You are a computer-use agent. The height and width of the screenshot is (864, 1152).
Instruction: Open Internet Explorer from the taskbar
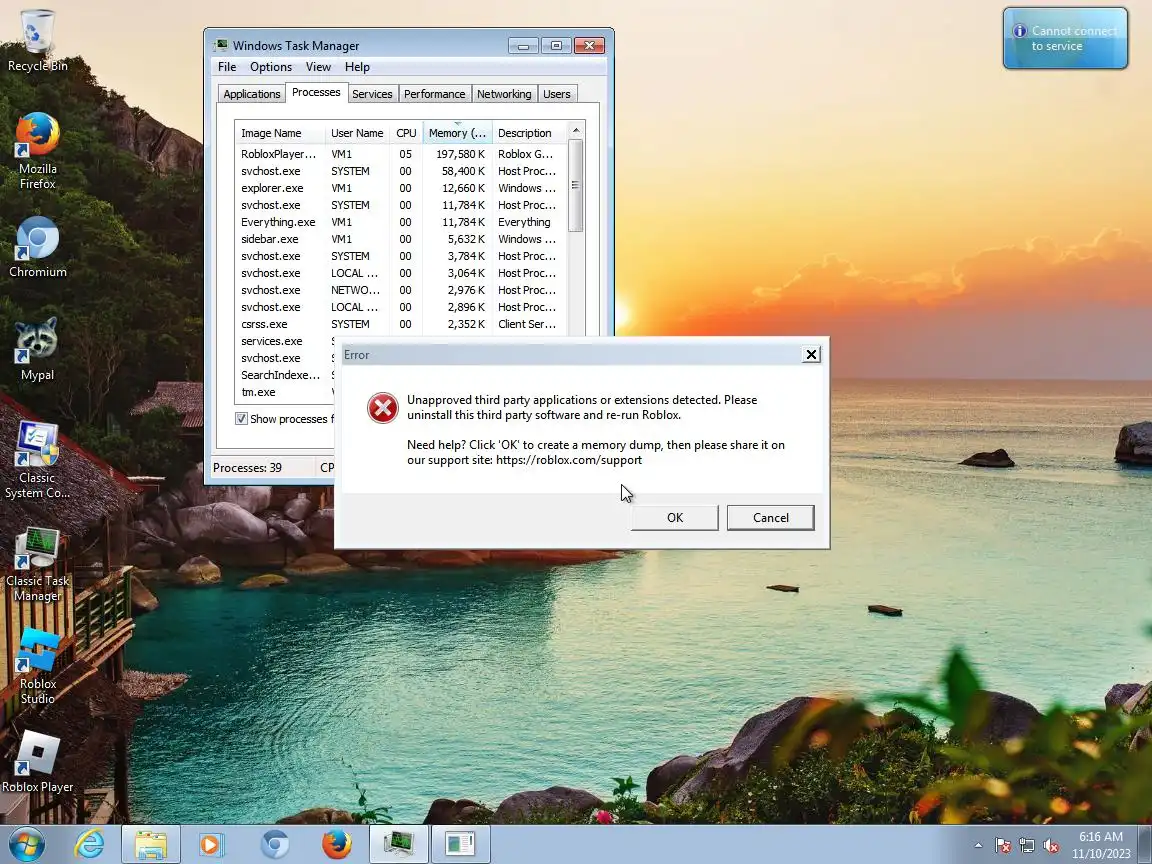pos(89,844)
